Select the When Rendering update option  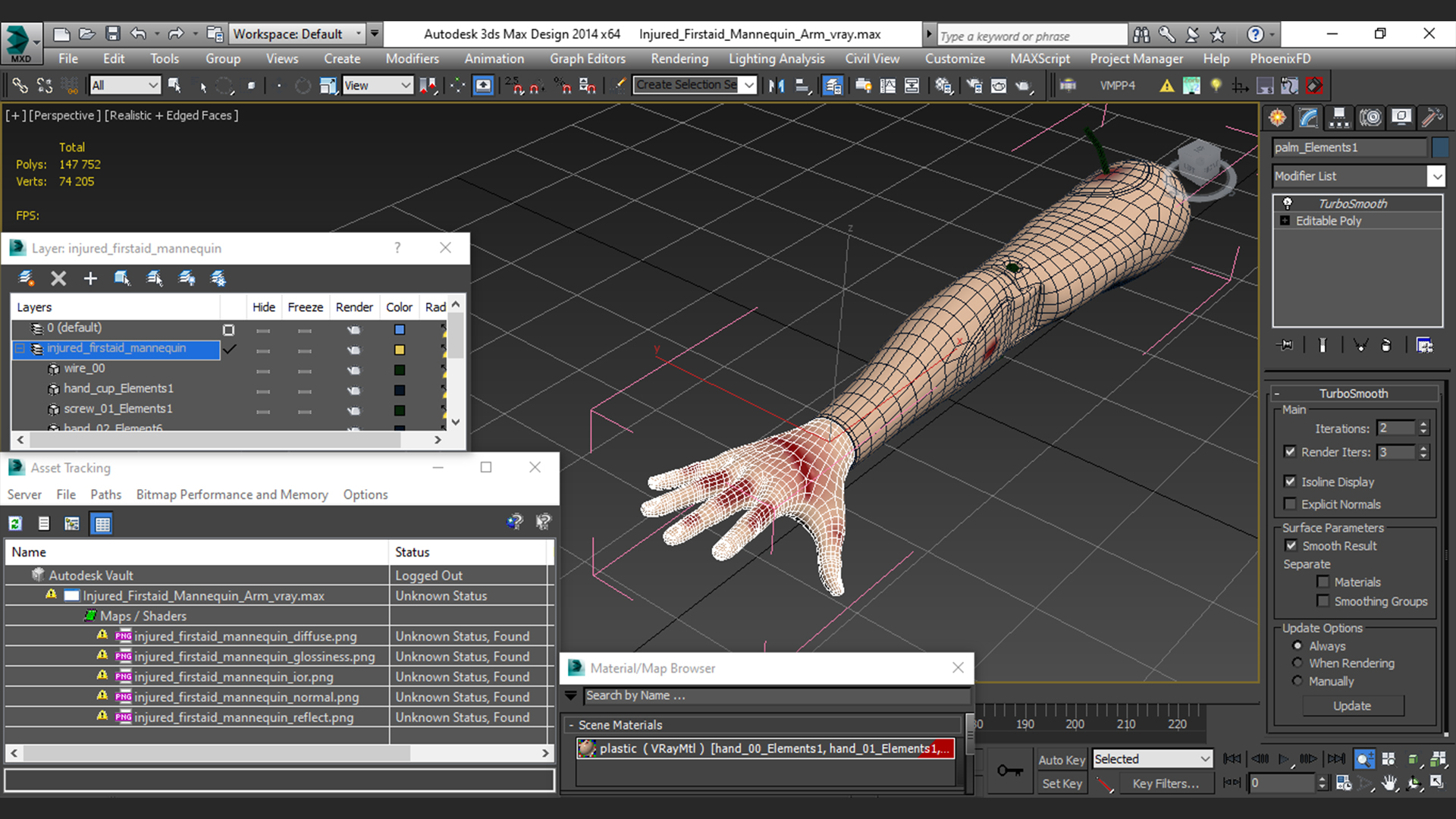coord(1298,663)
